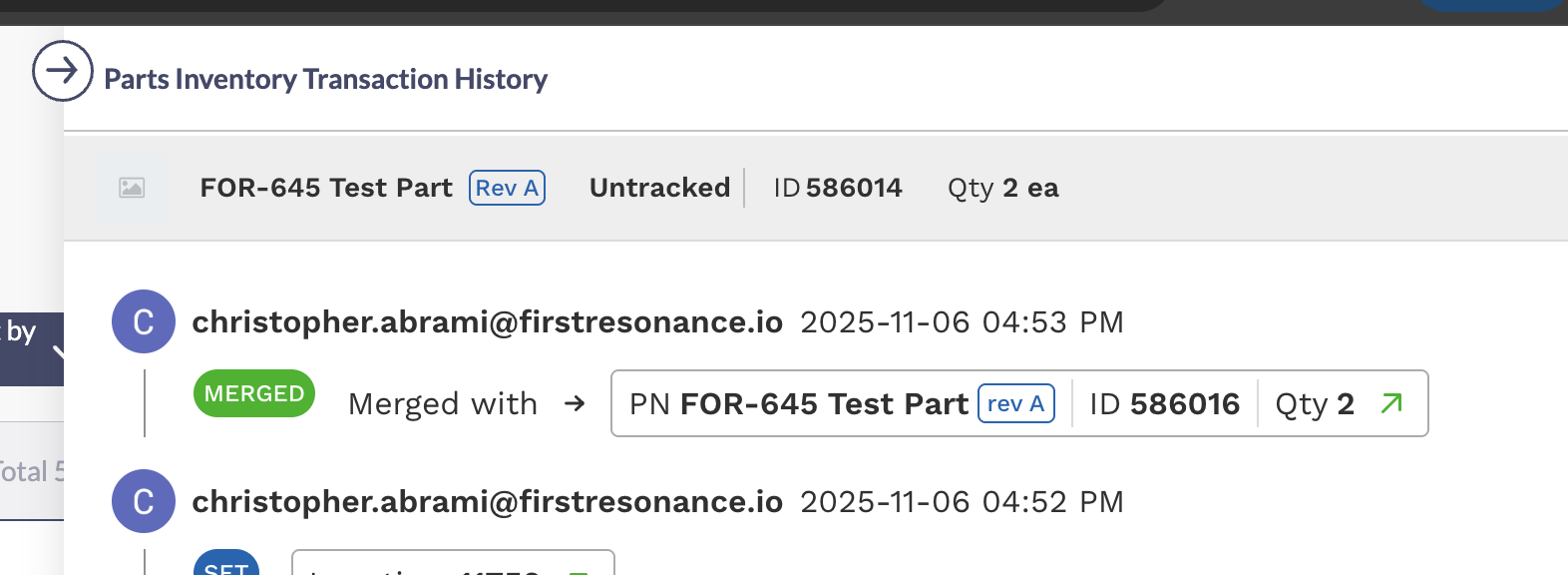The height and width of the screenshot is (575, 1568).
Task: Click ID 586014 in the header bar
Action: [838, 188]
